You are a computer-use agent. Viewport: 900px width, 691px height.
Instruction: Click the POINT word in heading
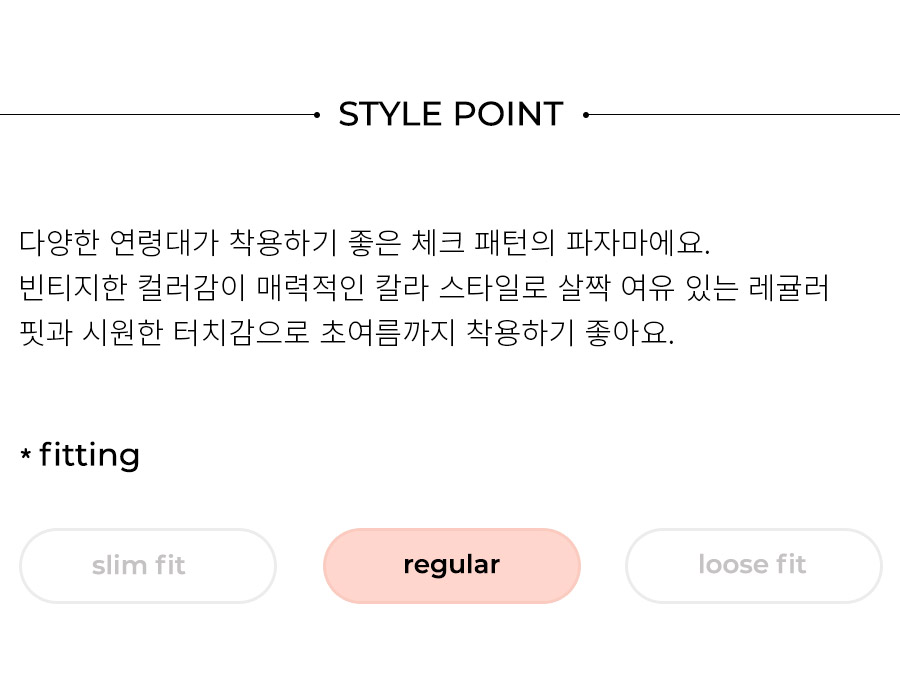click(x=509, y=114)
